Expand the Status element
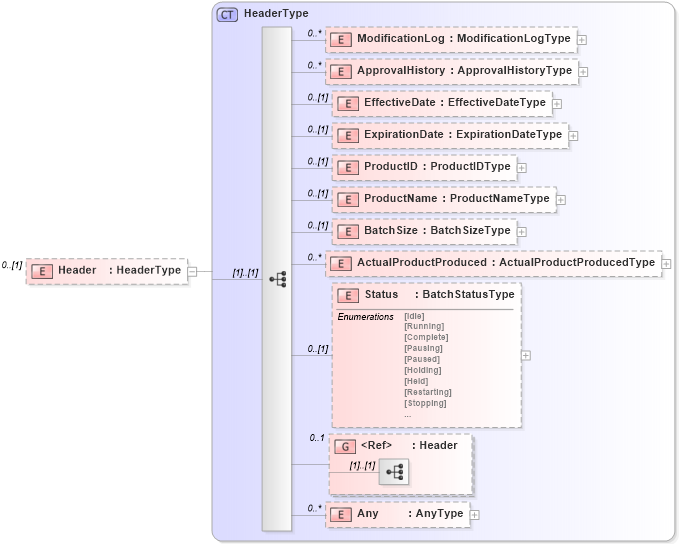The width and height of the screenshot is (679, 544). 526,356
